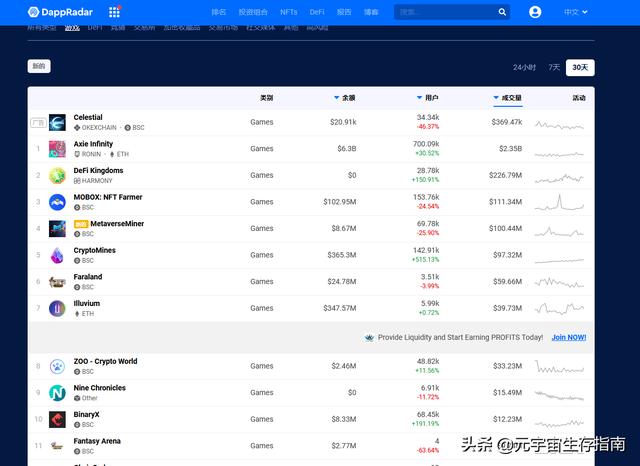This screenshot has width=640, height=466.
Task: Click the Nine Chronicles icon
Action: tap(57, 392)
